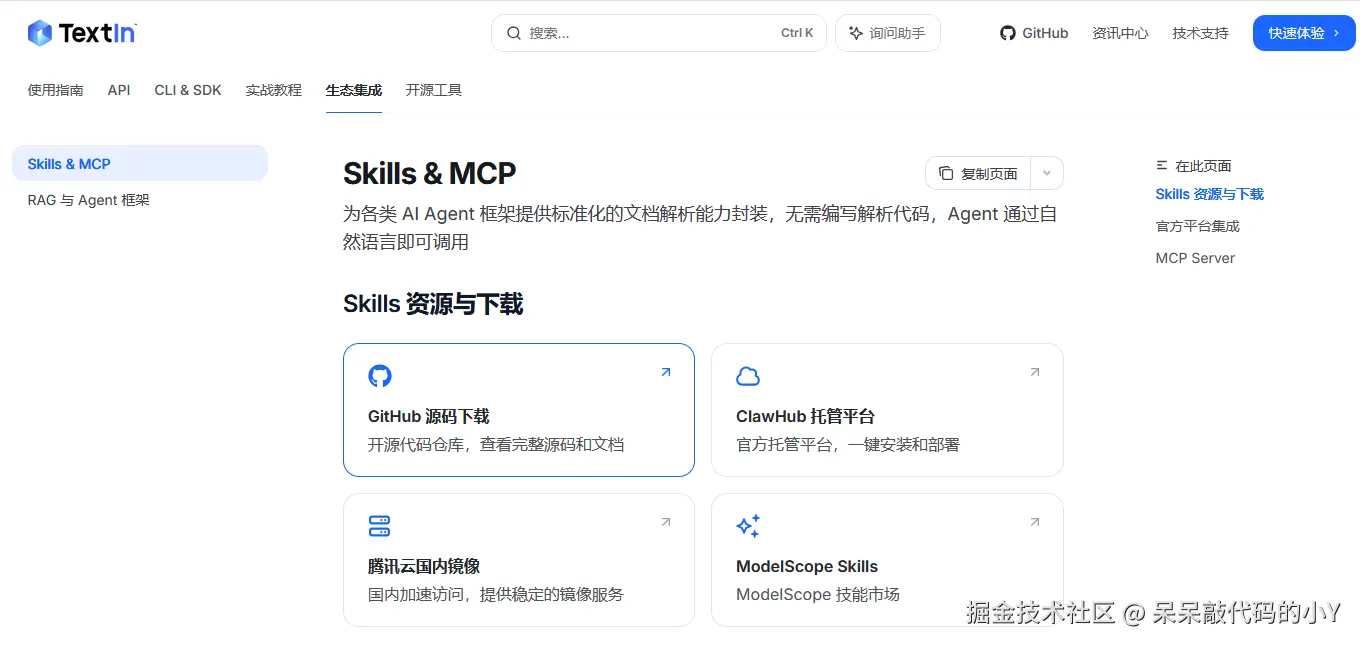Open the CLI & SDK tab

(x=188, y=90)
